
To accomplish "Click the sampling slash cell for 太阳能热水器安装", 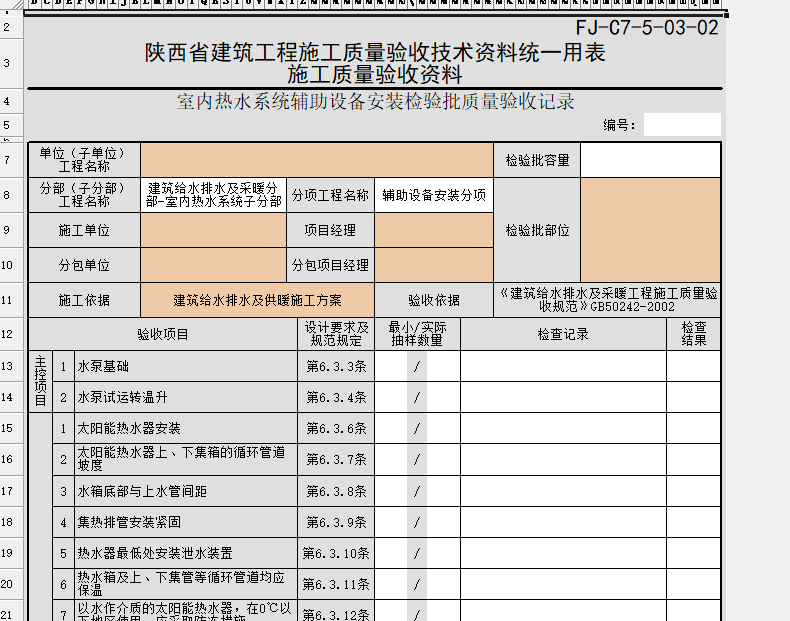I will click(417, 429).
